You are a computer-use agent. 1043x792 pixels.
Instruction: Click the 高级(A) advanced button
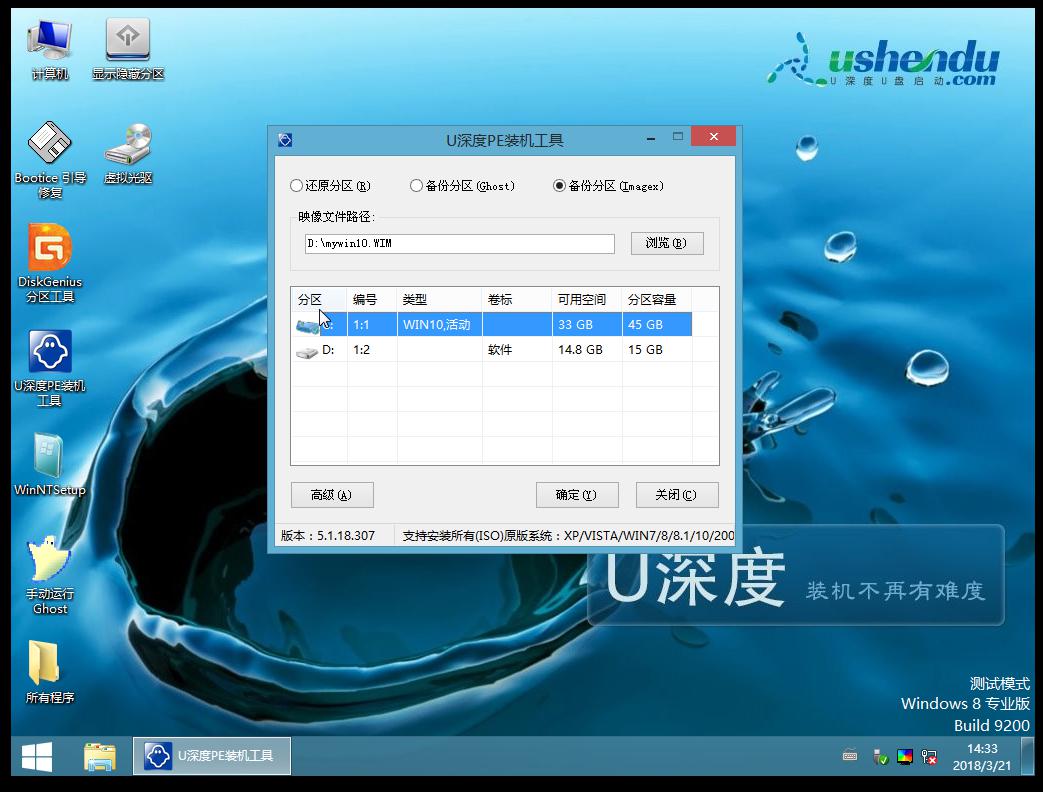tap(332, 495)
